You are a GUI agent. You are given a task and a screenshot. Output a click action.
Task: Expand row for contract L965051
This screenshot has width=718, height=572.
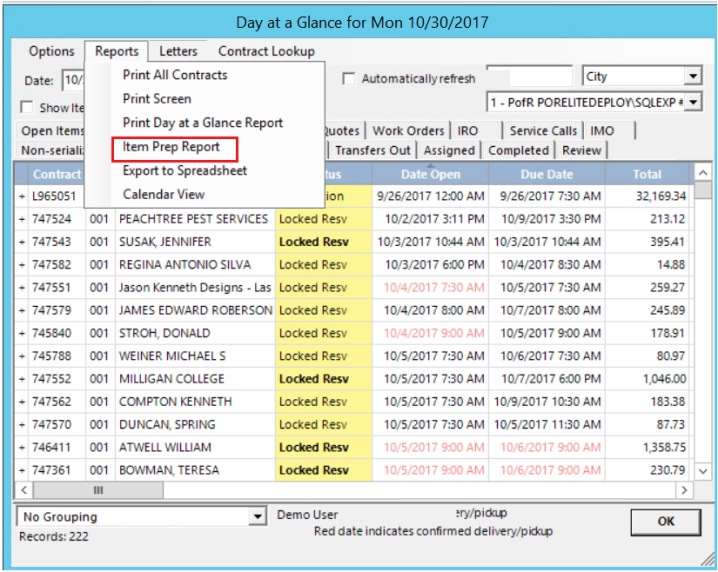(x=21, y=196)
